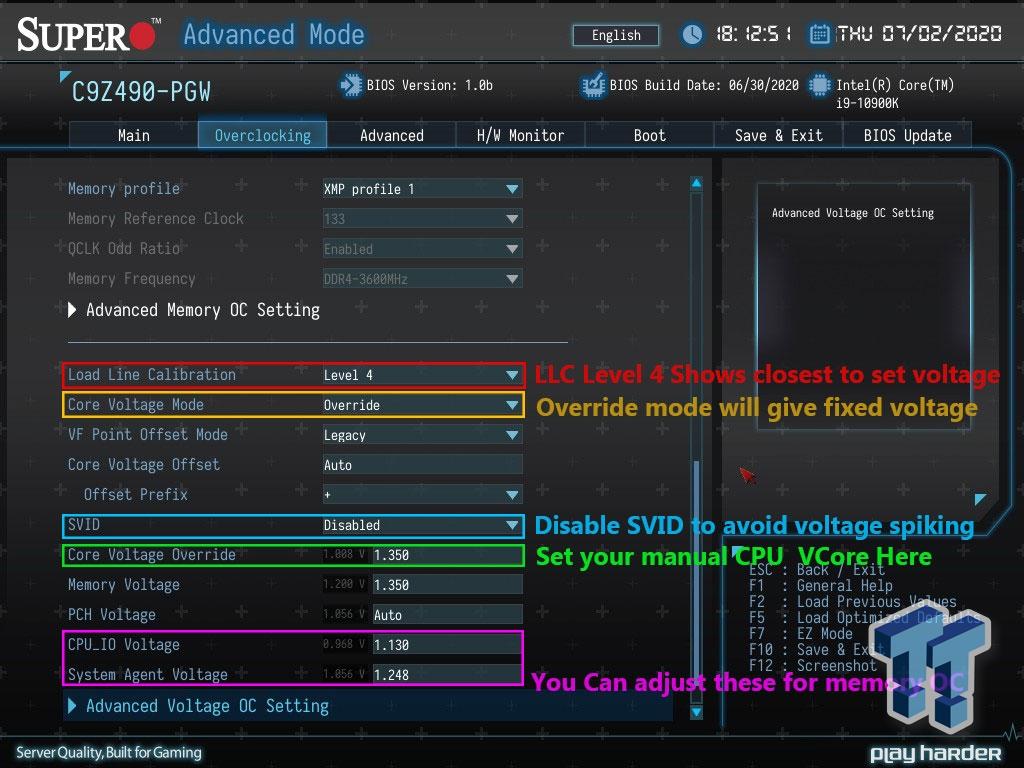Click the calendar icon beside the date

pos(820,34)
